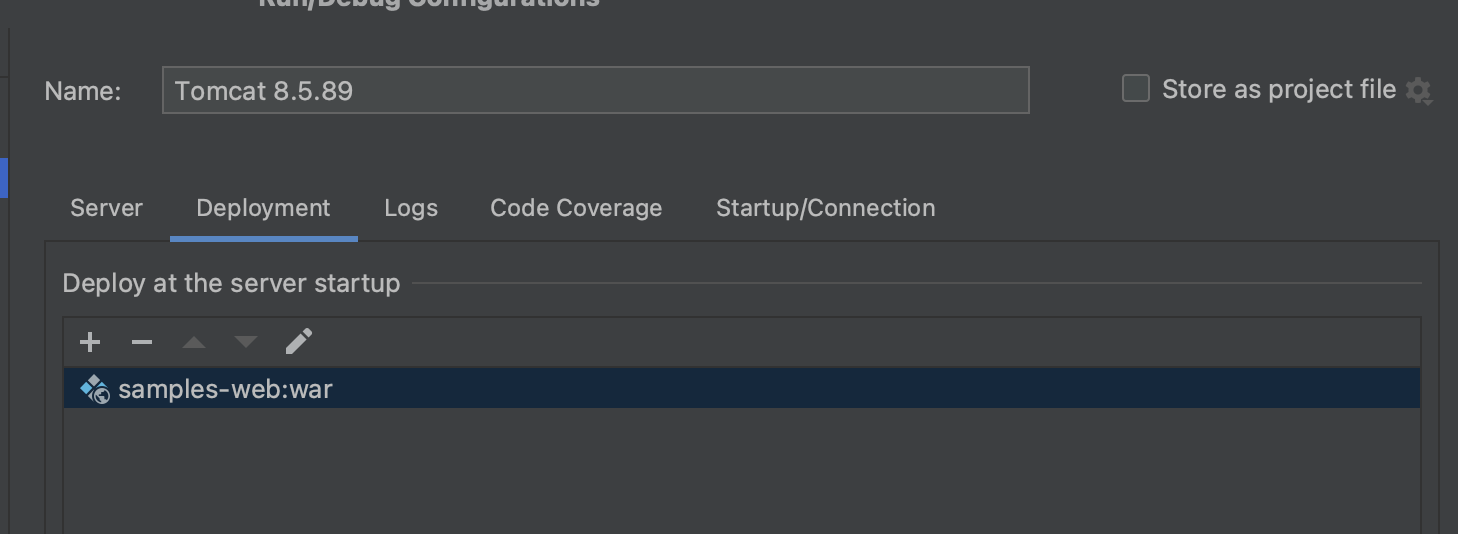This screenshot has height=534, width=1458.
Task: Click the "Deploy at the server startup" heading
Action: pos(231,283)
